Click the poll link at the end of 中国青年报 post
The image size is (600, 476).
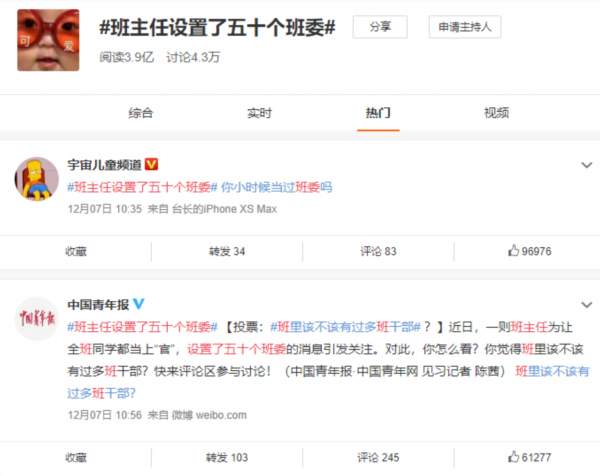tap(552, 371)
